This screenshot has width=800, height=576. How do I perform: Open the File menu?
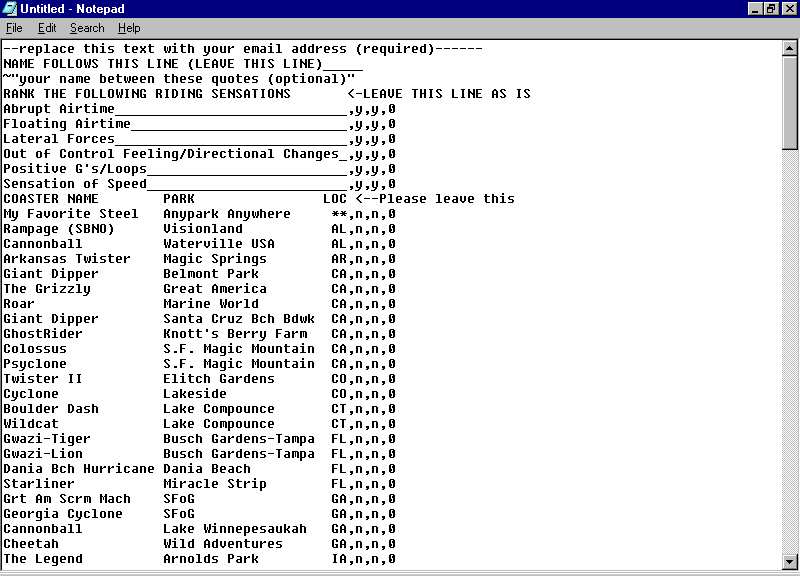point(14,28)
